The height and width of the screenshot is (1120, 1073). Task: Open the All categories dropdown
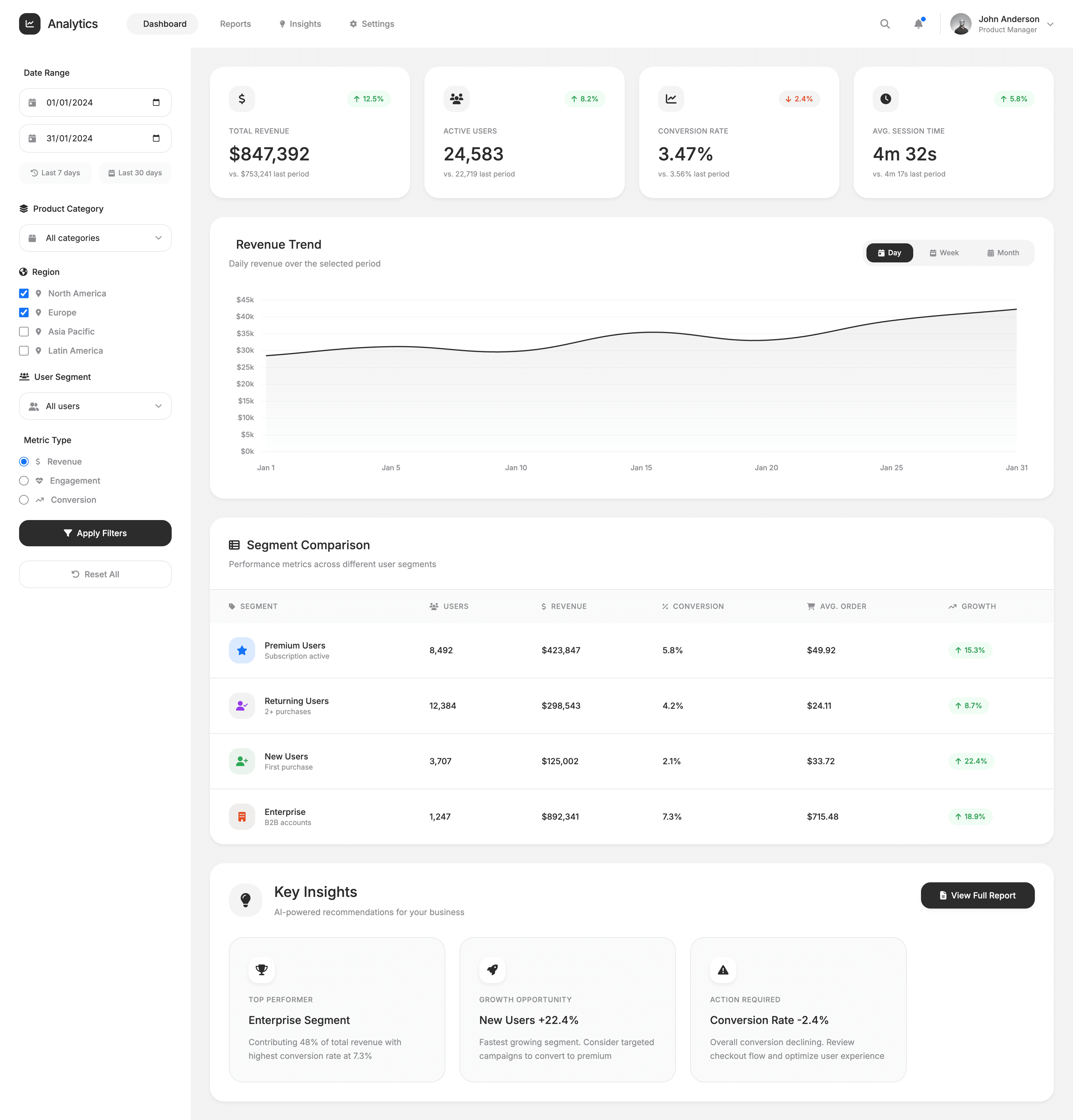pyautogui.click(x=95, y=238)
